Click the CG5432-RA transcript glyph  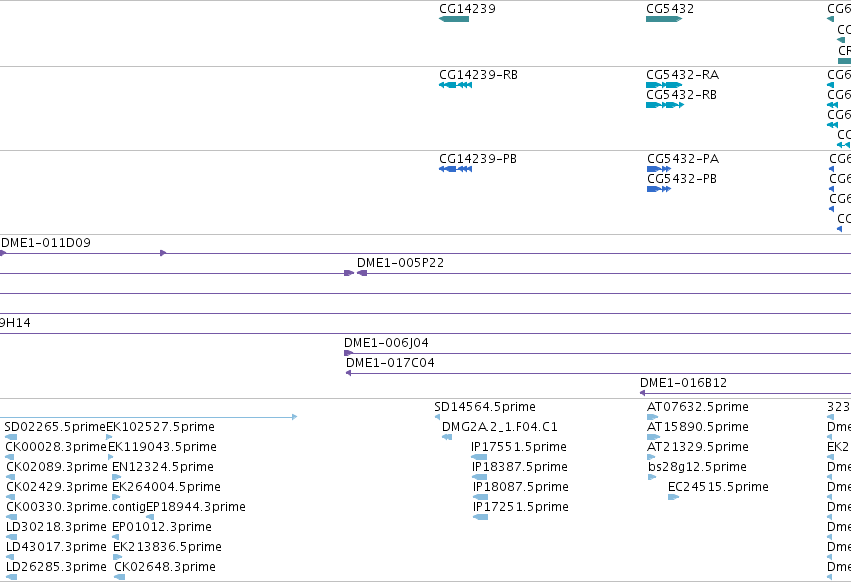click(x=664, y=85)
